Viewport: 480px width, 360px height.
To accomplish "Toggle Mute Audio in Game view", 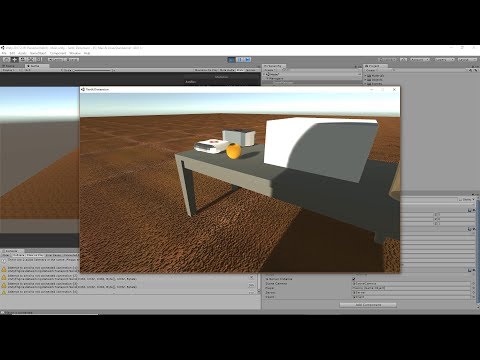I will (227, 70).
